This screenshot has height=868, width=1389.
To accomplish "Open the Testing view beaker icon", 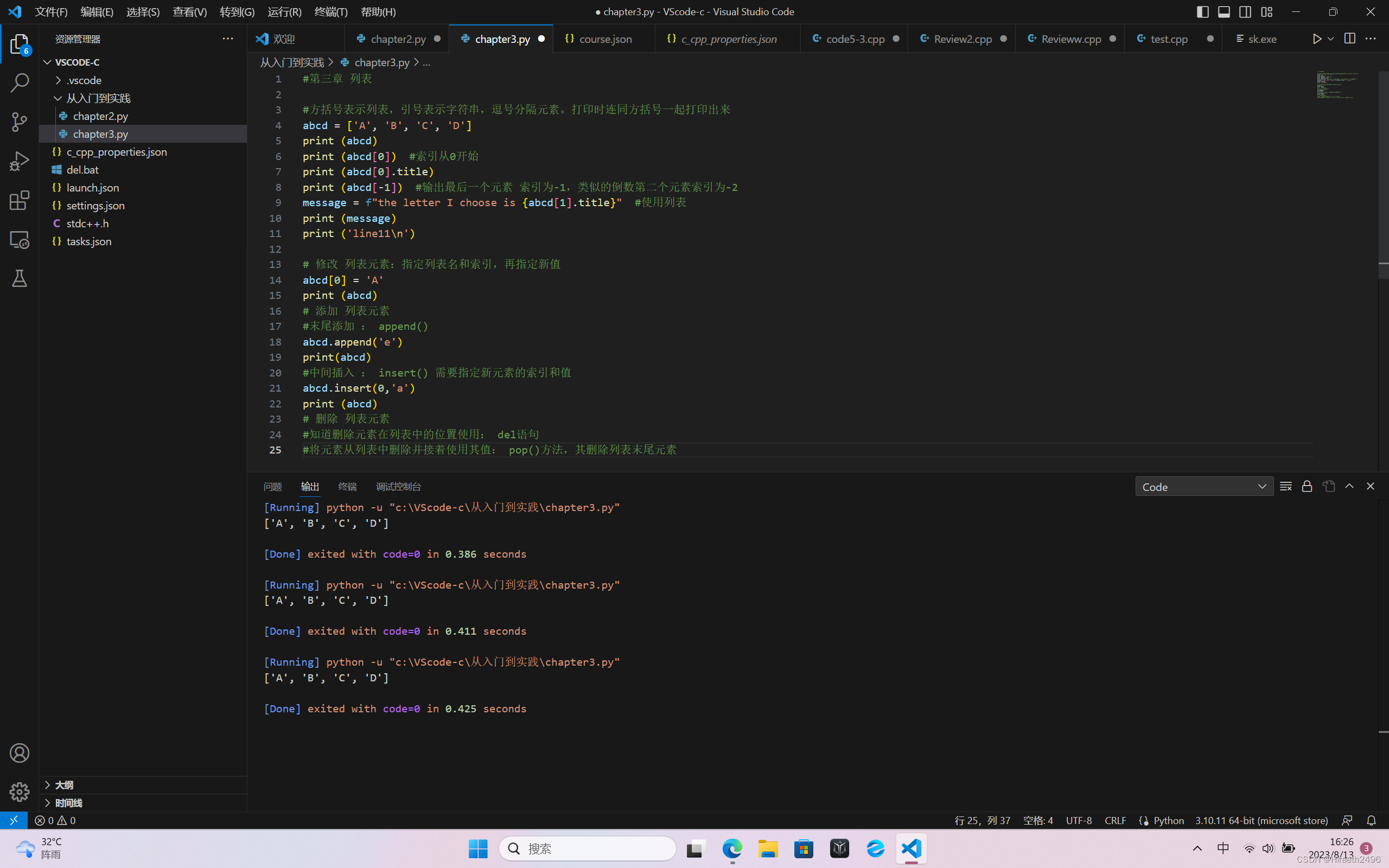I will point(19,278).
